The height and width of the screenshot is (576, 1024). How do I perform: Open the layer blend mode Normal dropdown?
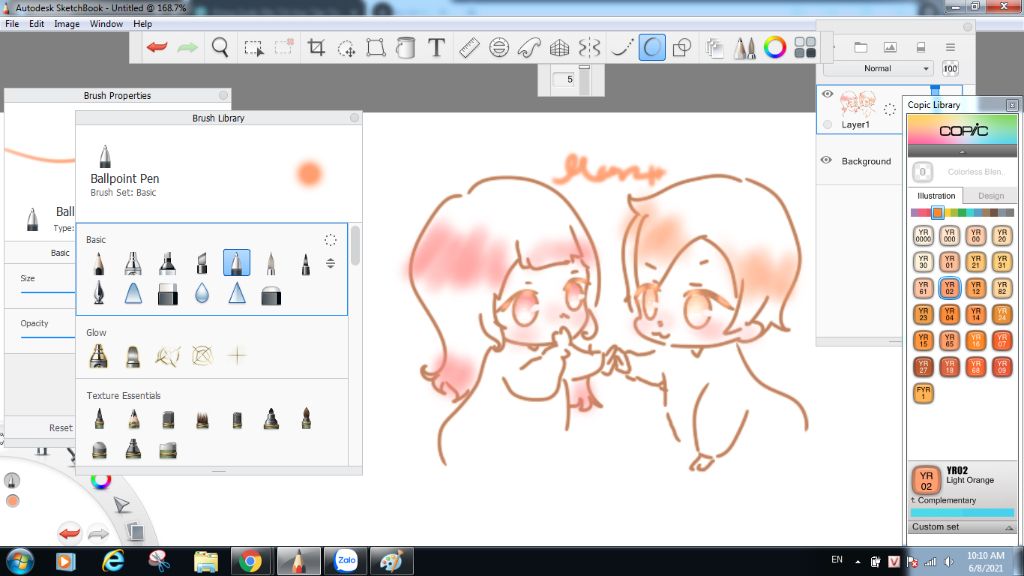tap(878, 68)
